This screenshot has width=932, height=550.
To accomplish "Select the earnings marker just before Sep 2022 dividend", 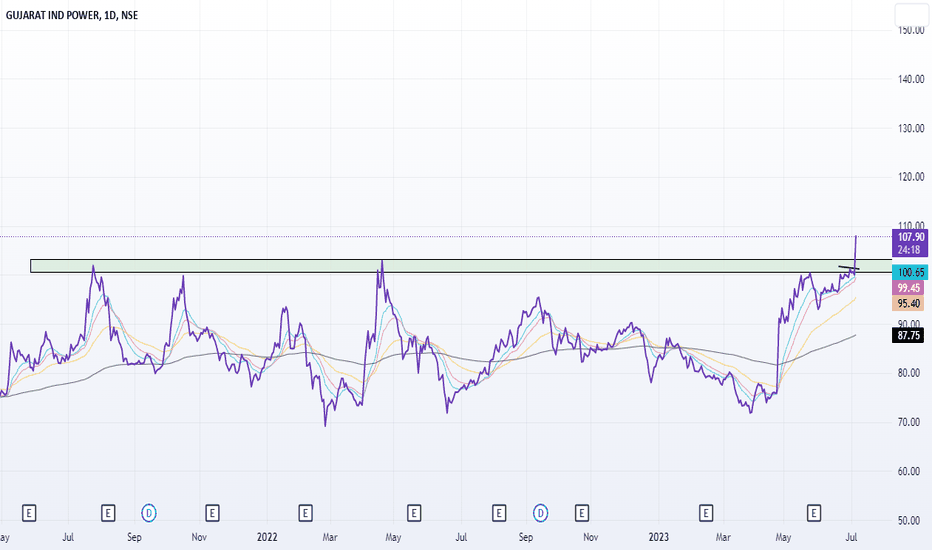I will click(499, 513).
